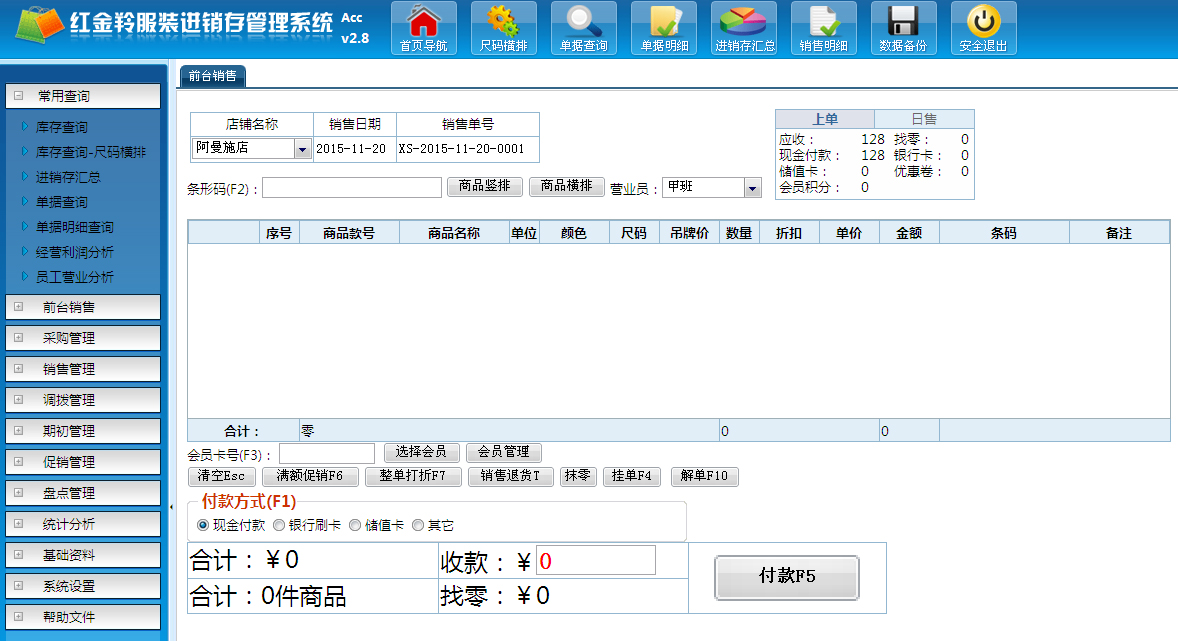Select 现金付款 payment radio button

pyautogui.click(x=203, y=525)
